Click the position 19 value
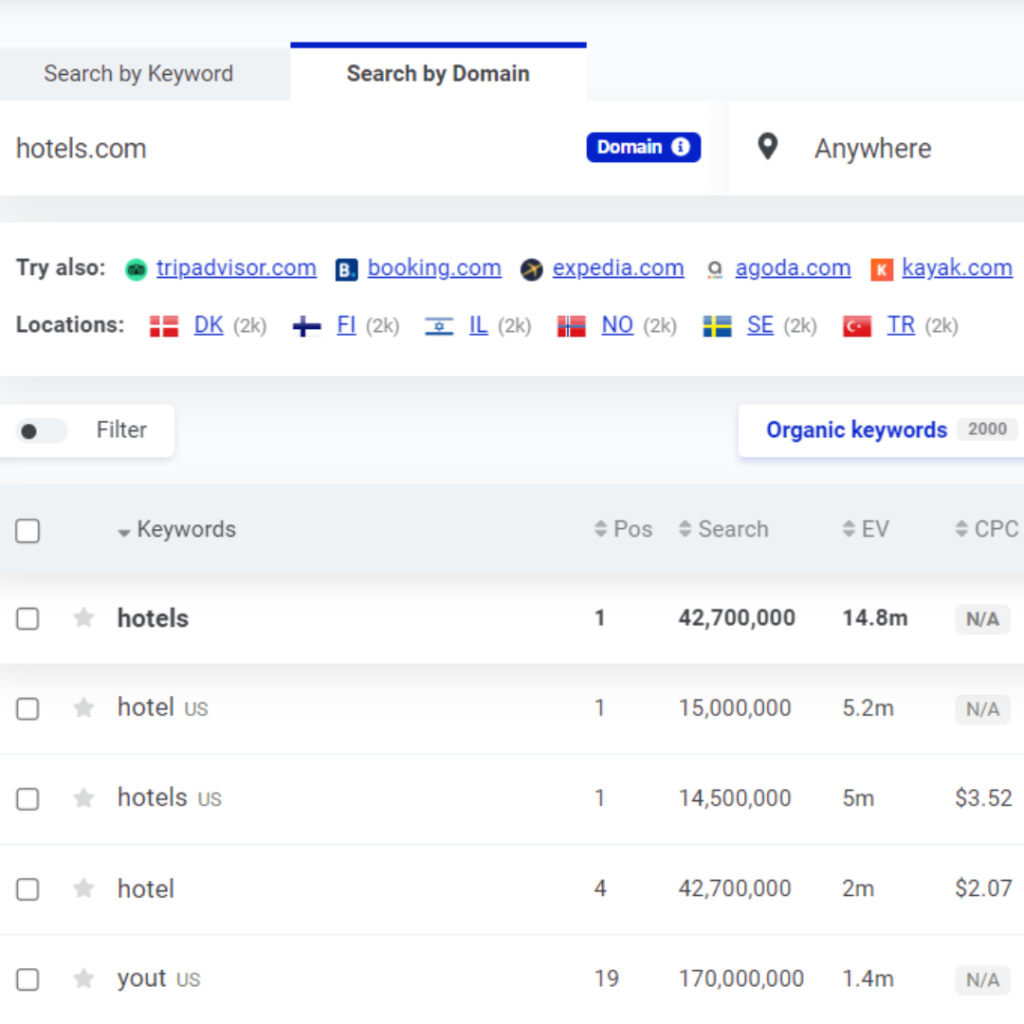 [607, 978]
